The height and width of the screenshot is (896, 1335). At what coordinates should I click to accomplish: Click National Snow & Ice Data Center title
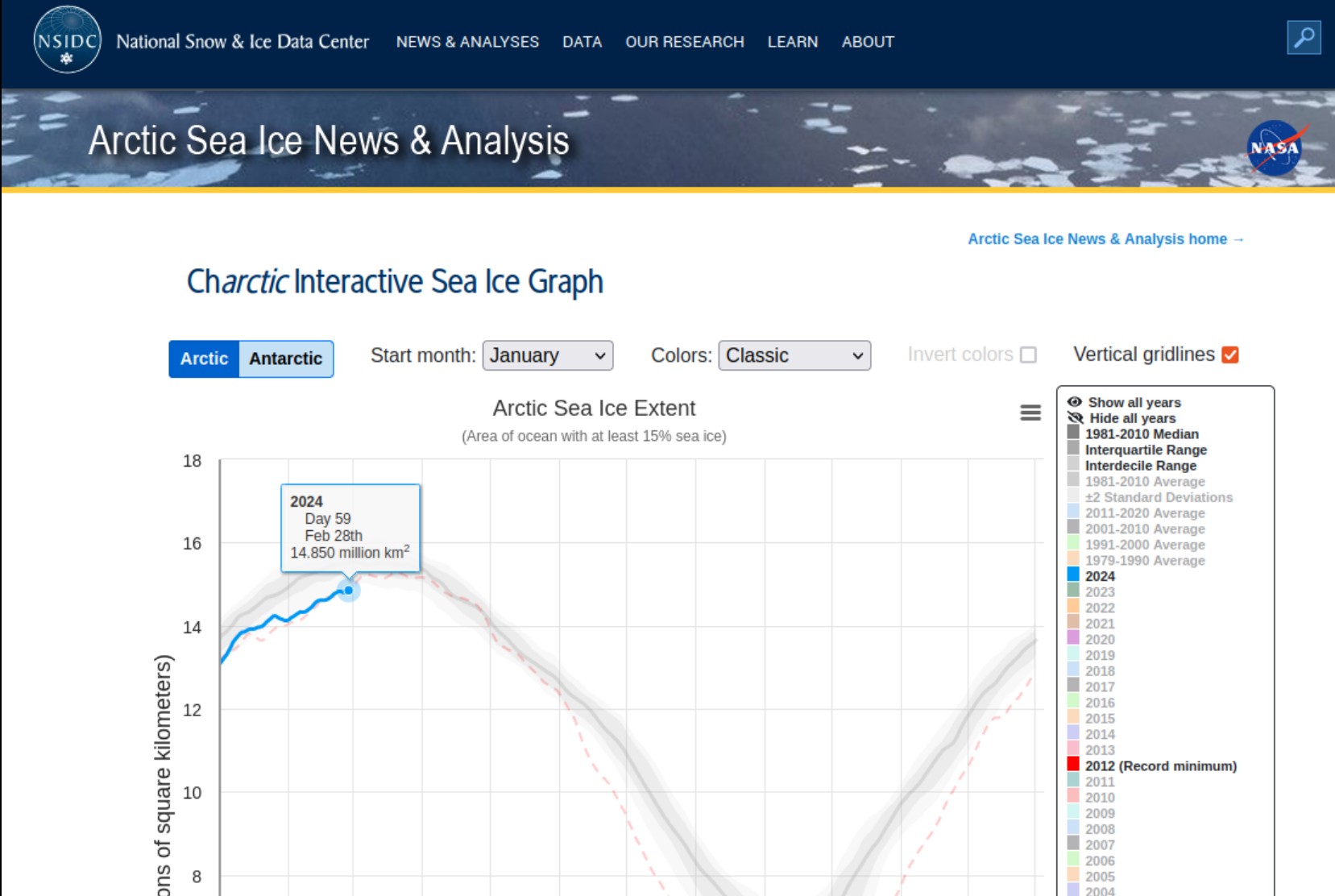[x=243, y=41]
